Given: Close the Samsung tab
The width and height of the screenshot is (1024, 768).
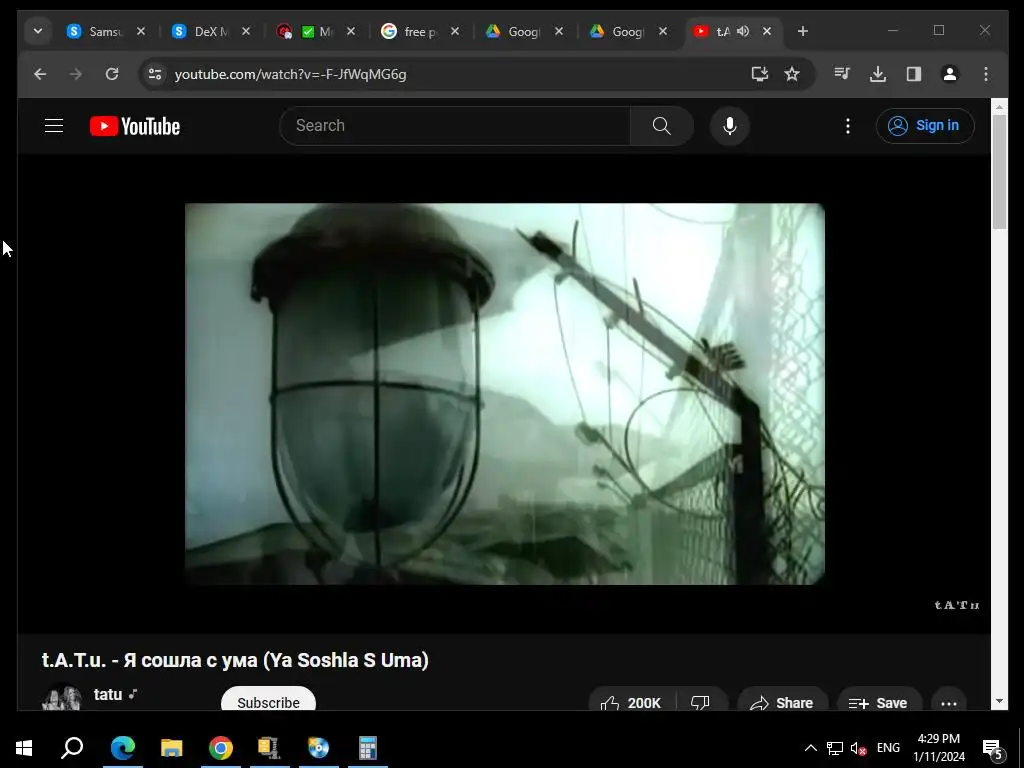Looking at the screenshot, I should tap(140, 31).
